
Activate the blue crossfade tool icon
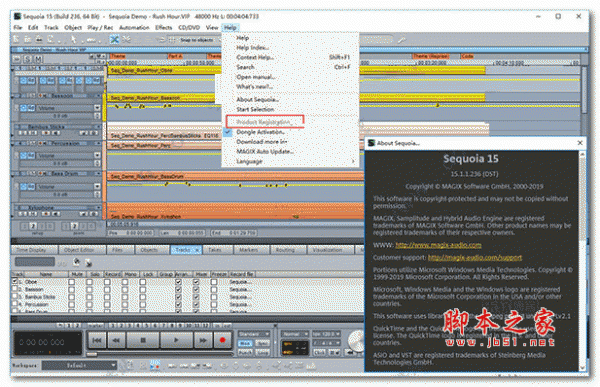(114, 39)
